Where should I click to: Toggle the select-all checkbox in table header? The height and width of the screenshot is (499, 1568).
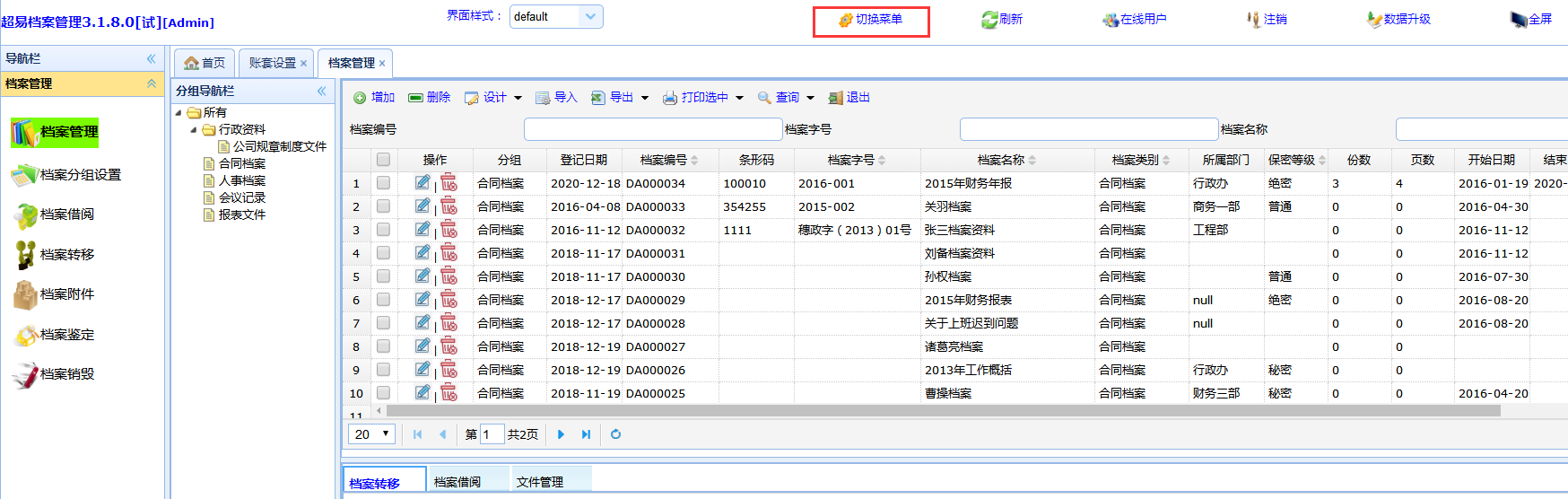pos(383,160)
